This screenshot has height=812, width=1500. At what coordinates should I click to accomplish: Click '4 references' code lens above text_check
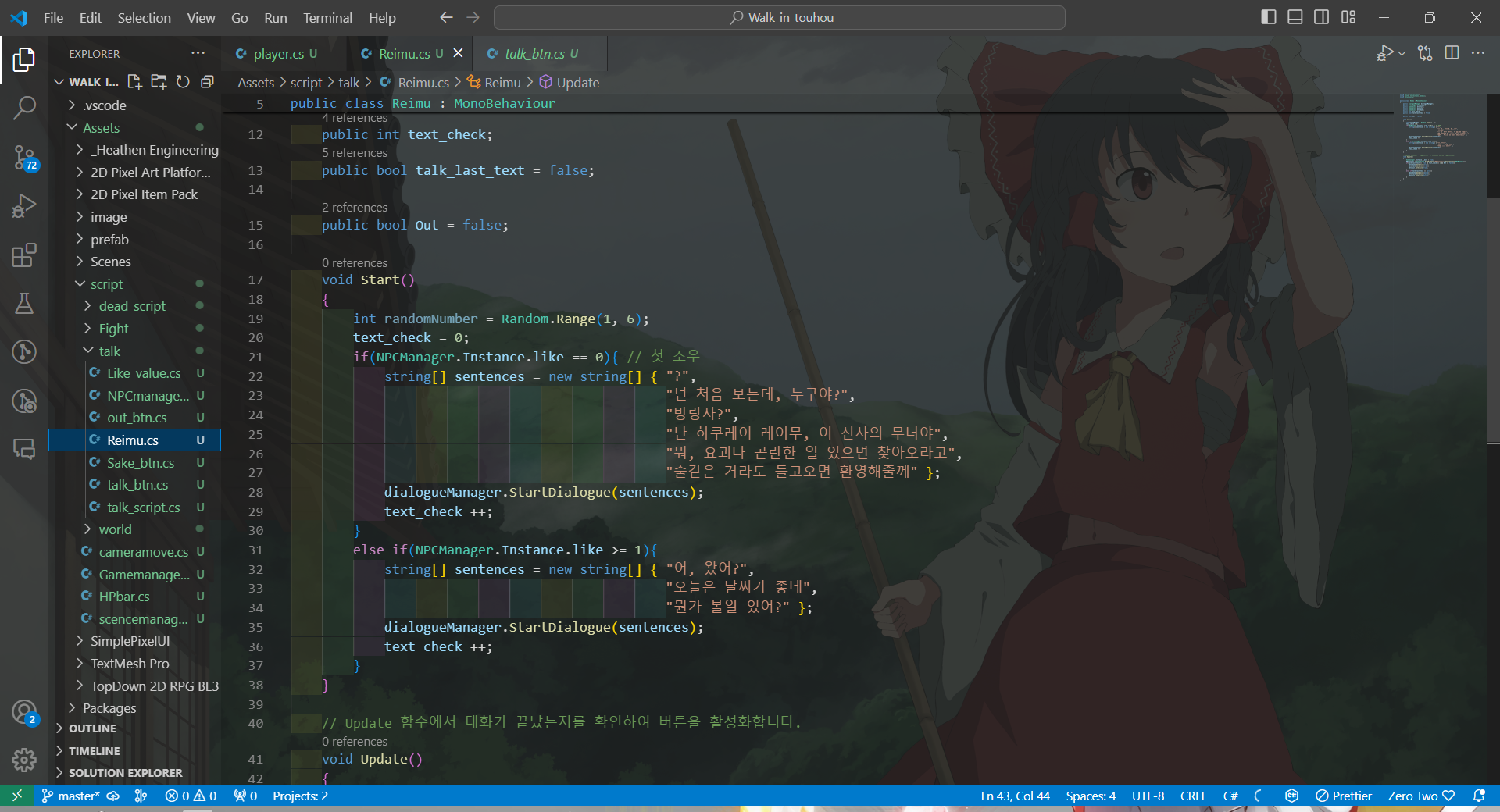pos(354,118)
